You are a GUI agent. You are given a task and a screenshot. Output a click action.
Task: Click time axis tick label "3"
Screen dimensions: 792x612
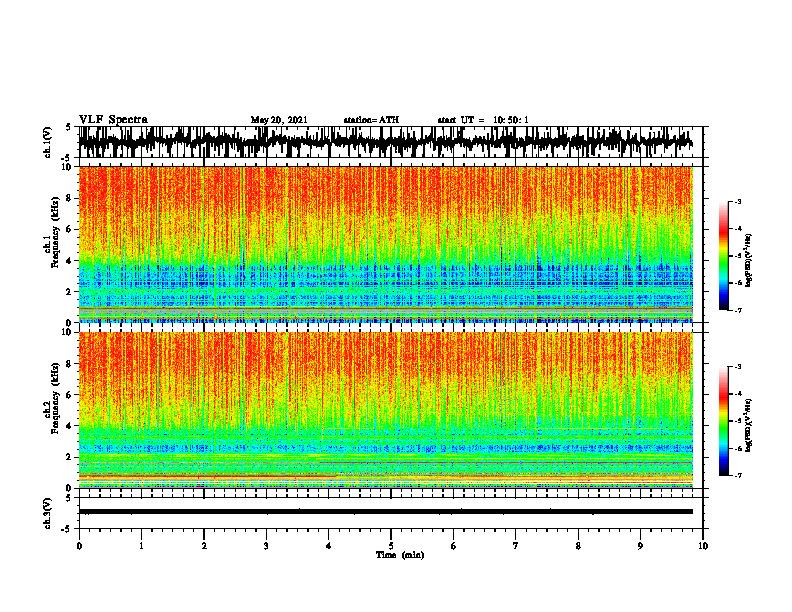[x=266, y=546]
